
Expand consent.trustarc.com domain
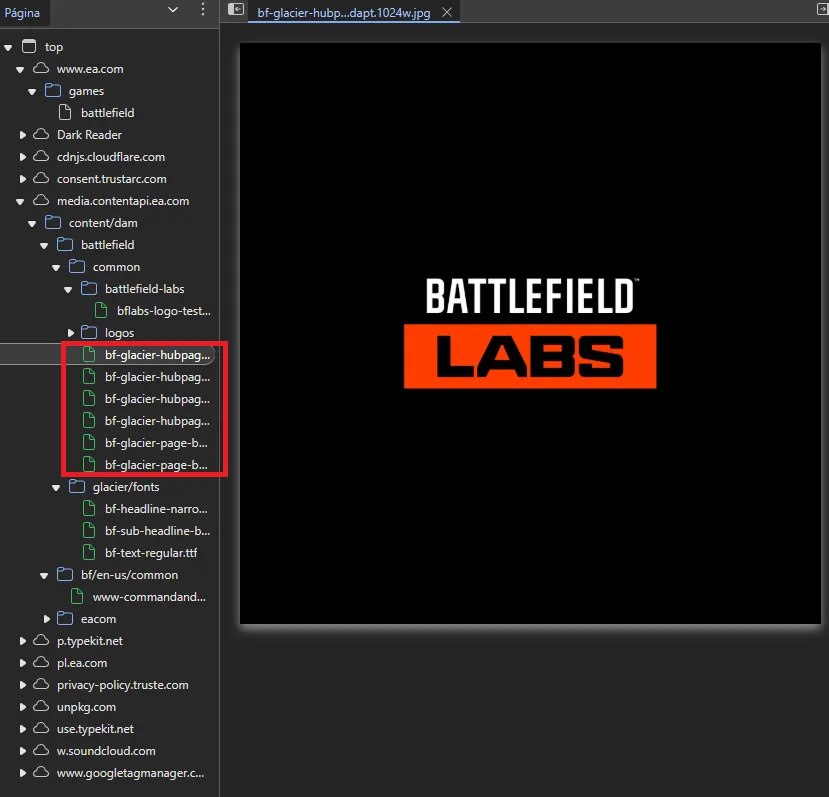coord(22,179)
